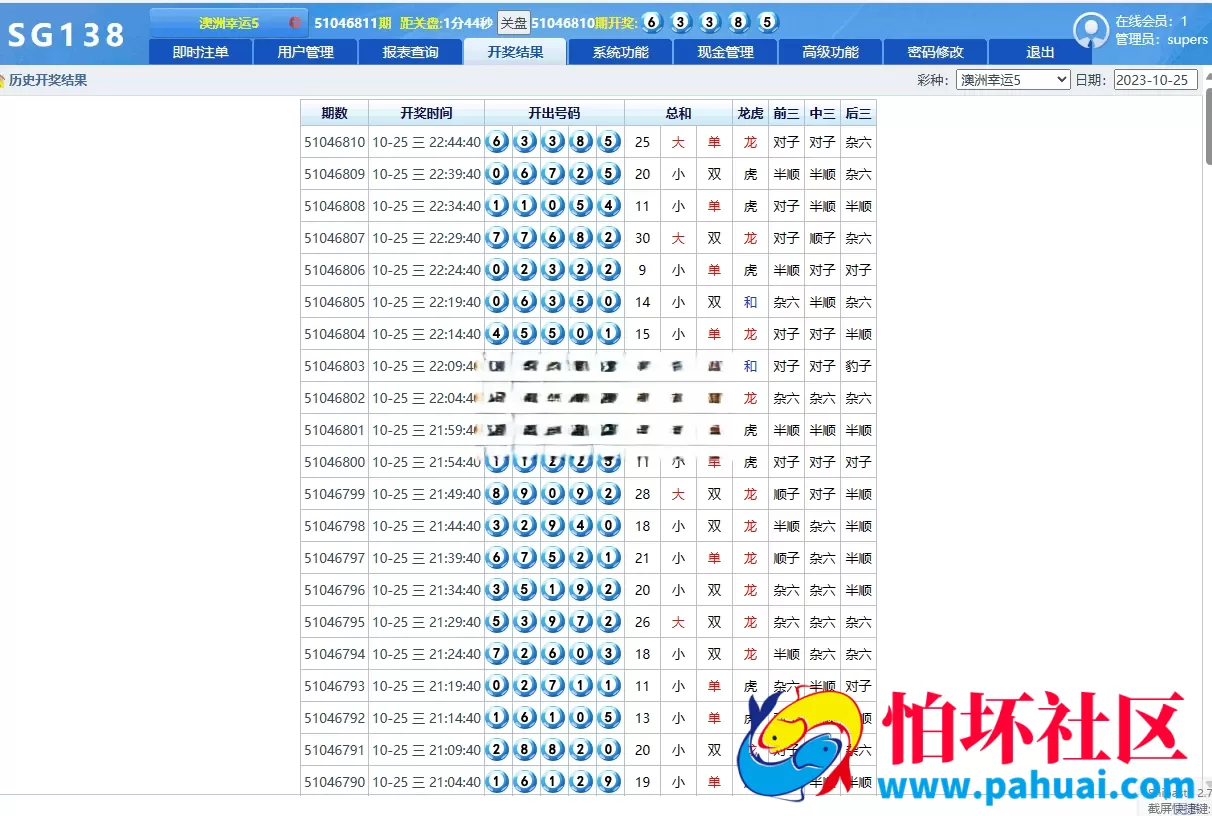
Task: Click the 中三 column header
Action: click(822, 113)
